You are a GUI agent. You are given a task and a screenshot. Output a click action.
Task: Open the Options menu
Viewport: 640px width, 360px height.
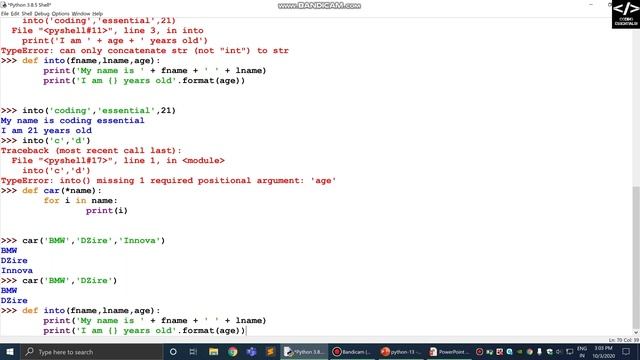[x=60, y=13]
